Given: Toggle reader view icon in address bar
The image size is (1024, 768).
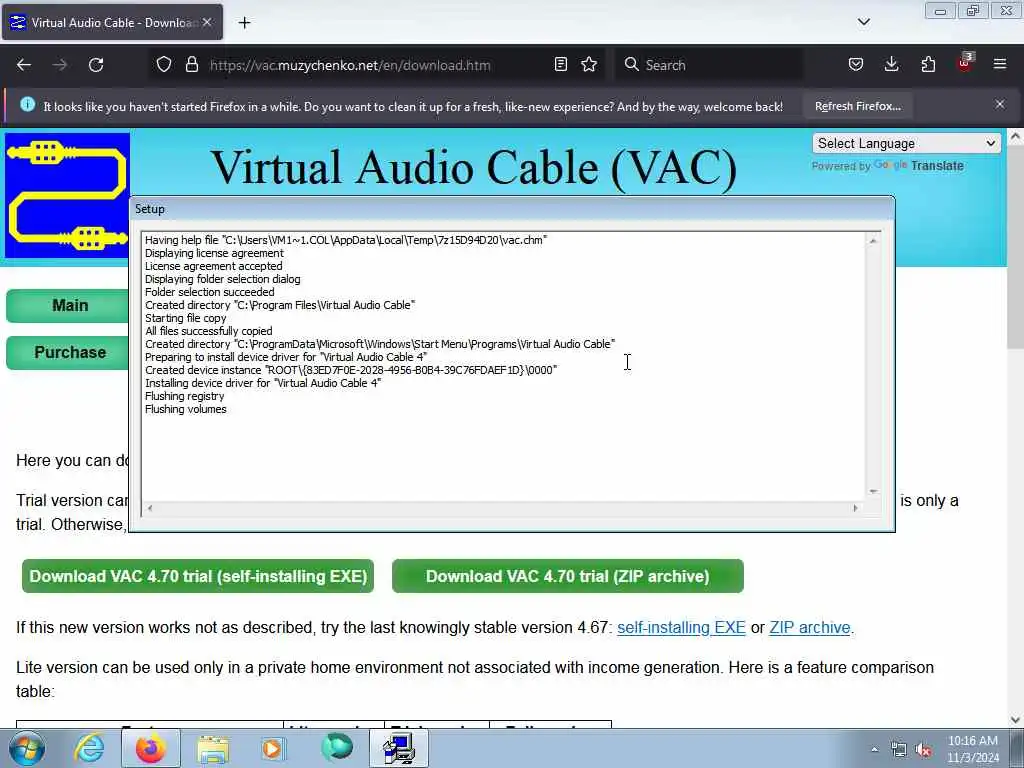Looking at the screenshot, I should click(x=560, y=65).
